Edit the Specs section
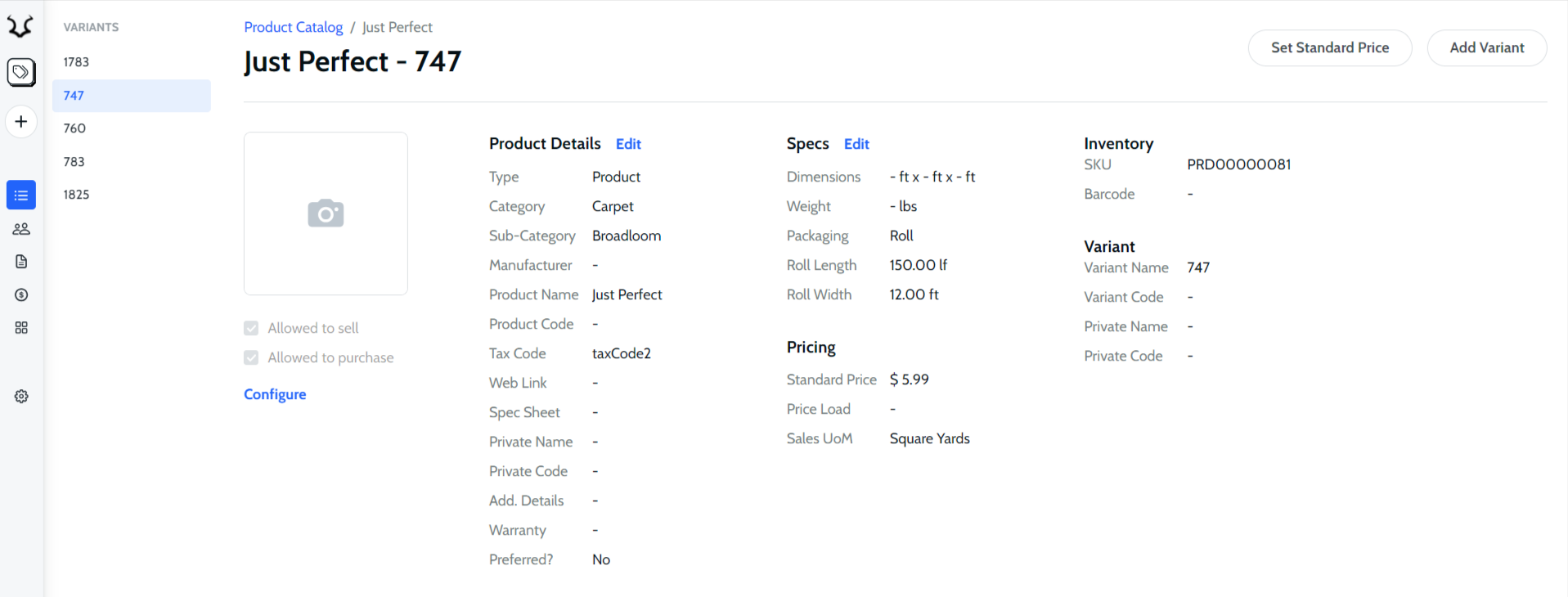This screenshot has width=1568, height=597. tap(856, 144)
